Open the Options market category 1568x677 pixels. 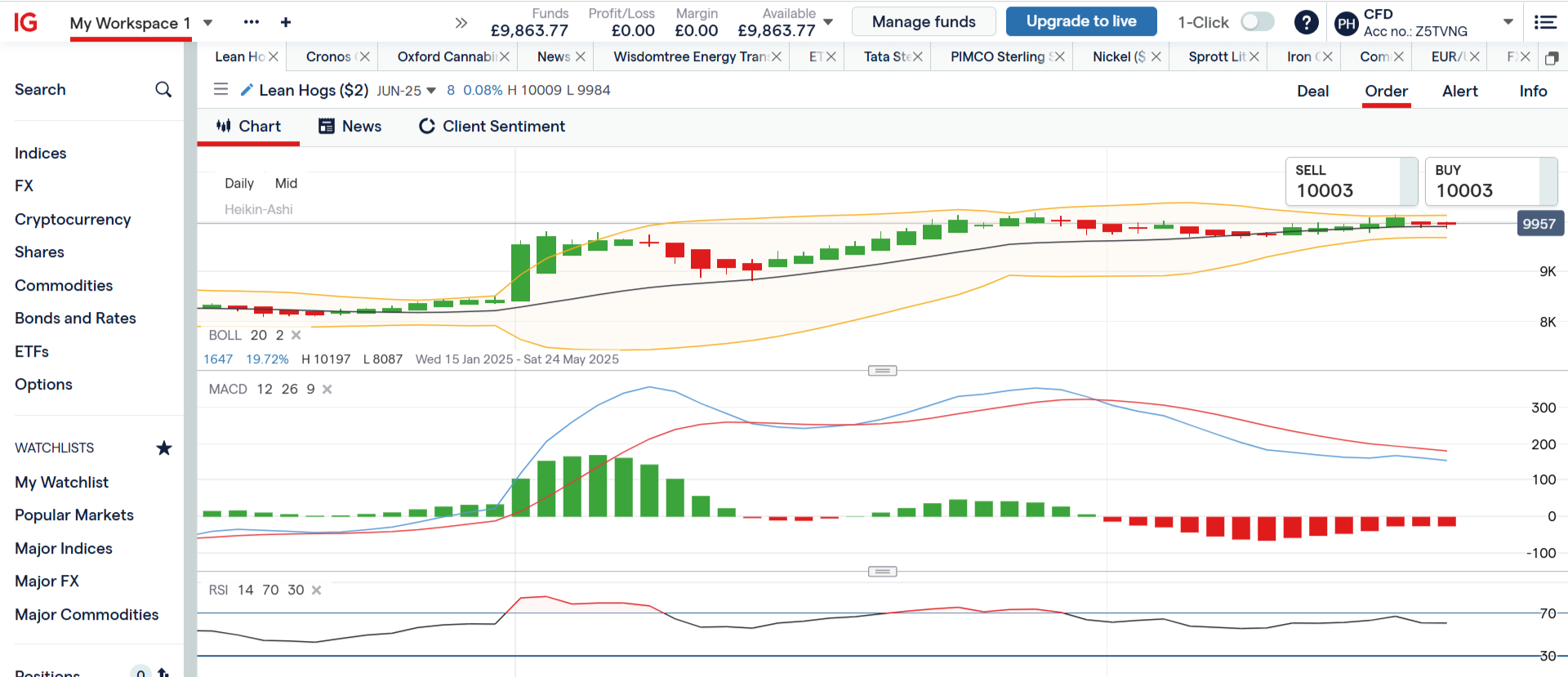[44, 385]
